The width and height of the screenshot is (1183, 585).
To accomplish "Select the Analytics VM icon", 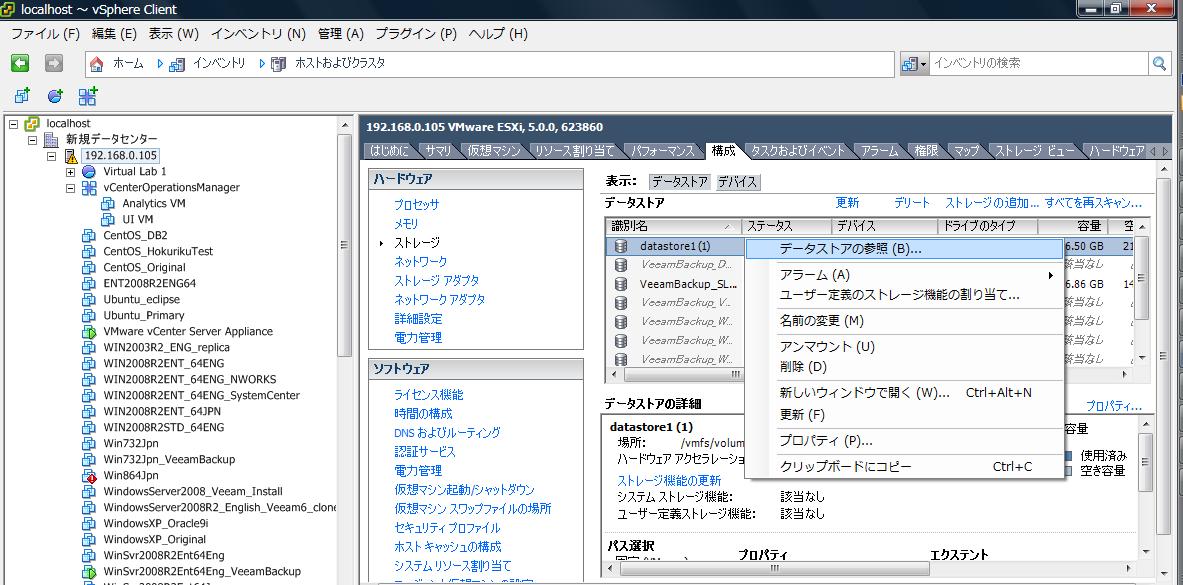I will point(108,203).
